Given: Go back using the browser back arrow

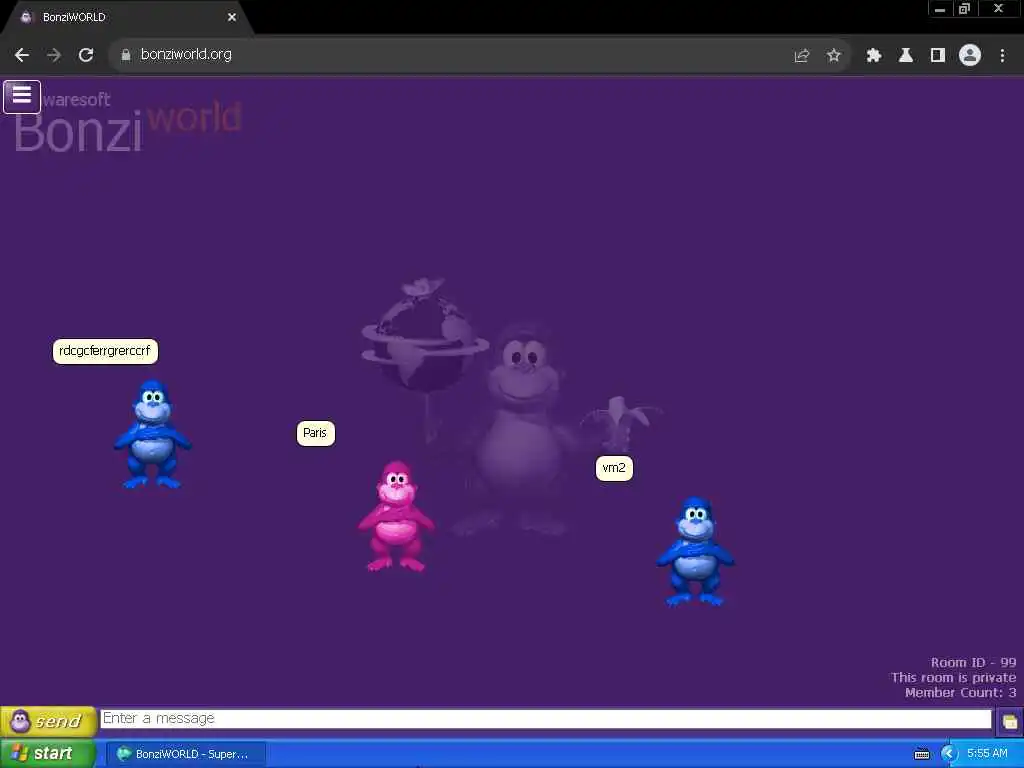Looking at the screenshot, I should tap(22, 56).
